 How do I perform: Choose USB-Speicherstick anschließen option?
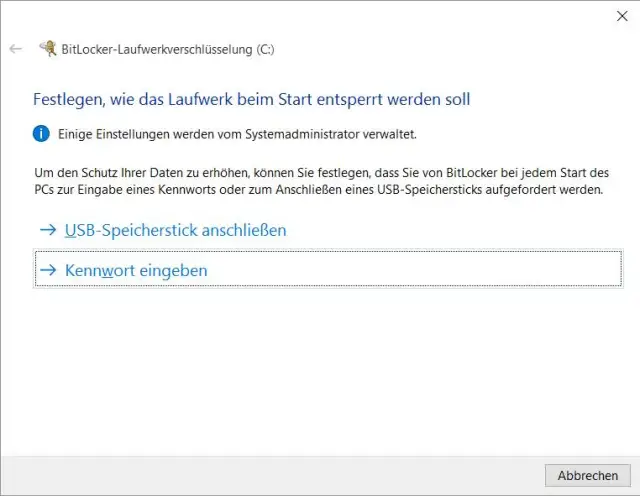coord(175,230)
